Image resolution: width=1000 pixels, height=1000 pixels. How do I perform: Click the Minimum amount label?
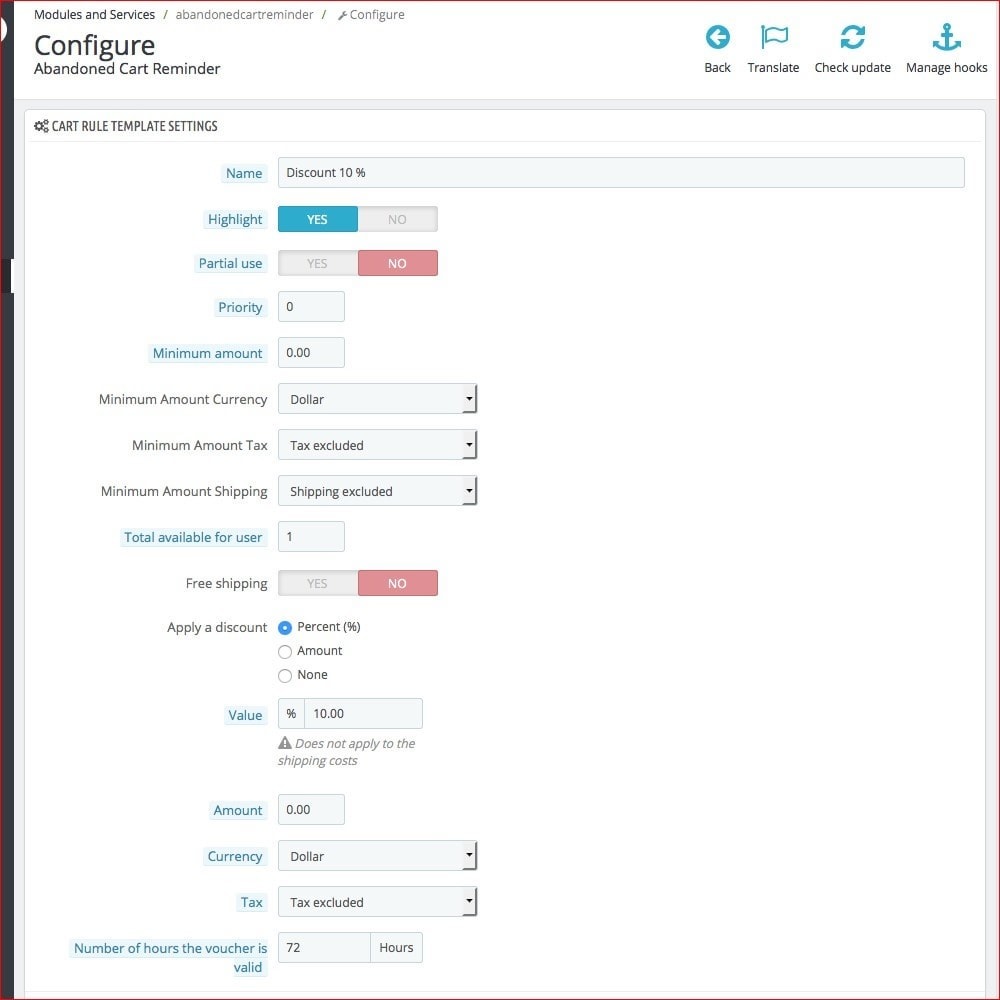click(207, 353)
